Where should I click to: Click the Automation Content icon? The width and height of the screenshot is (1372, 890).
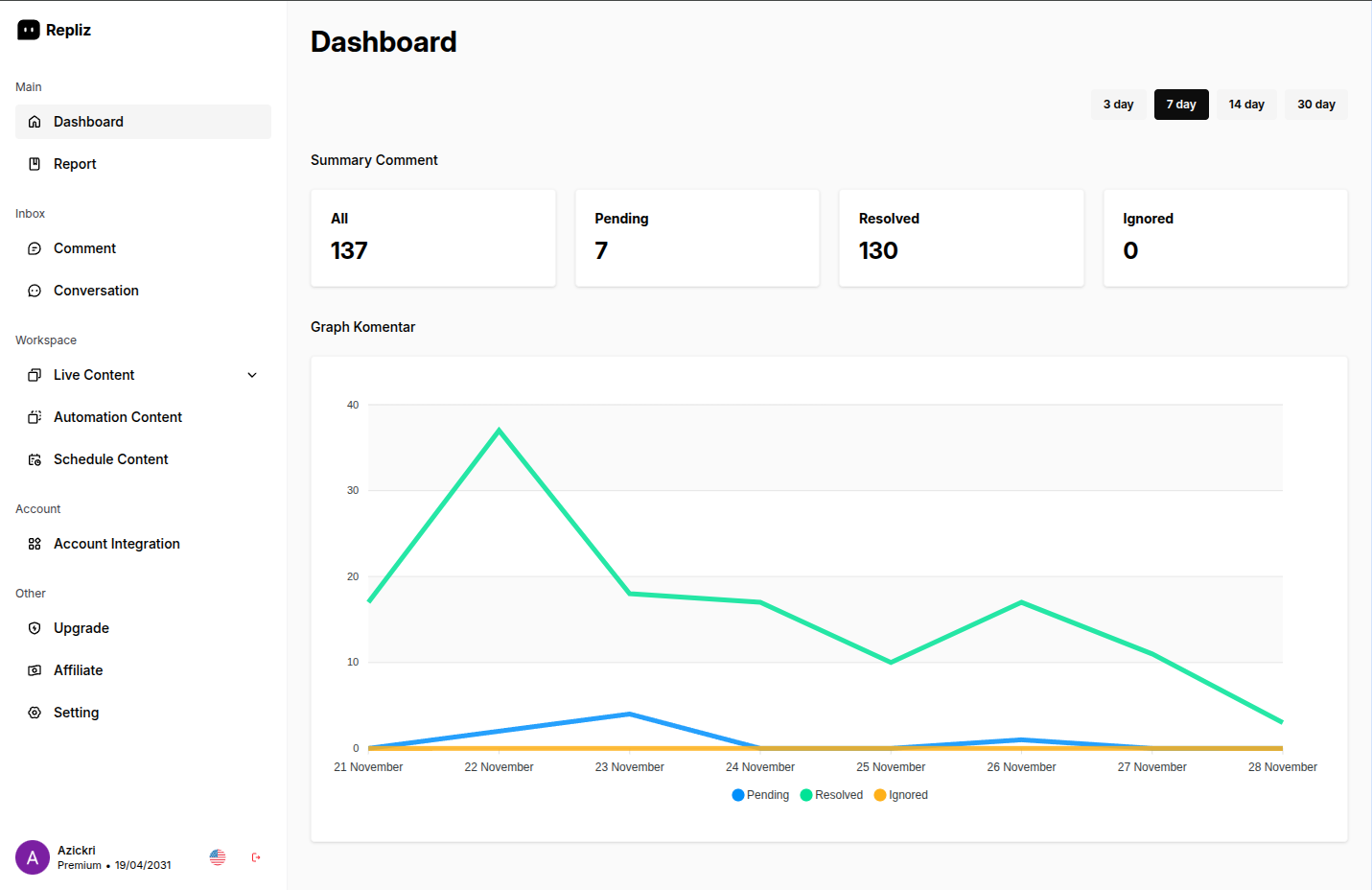35,417
